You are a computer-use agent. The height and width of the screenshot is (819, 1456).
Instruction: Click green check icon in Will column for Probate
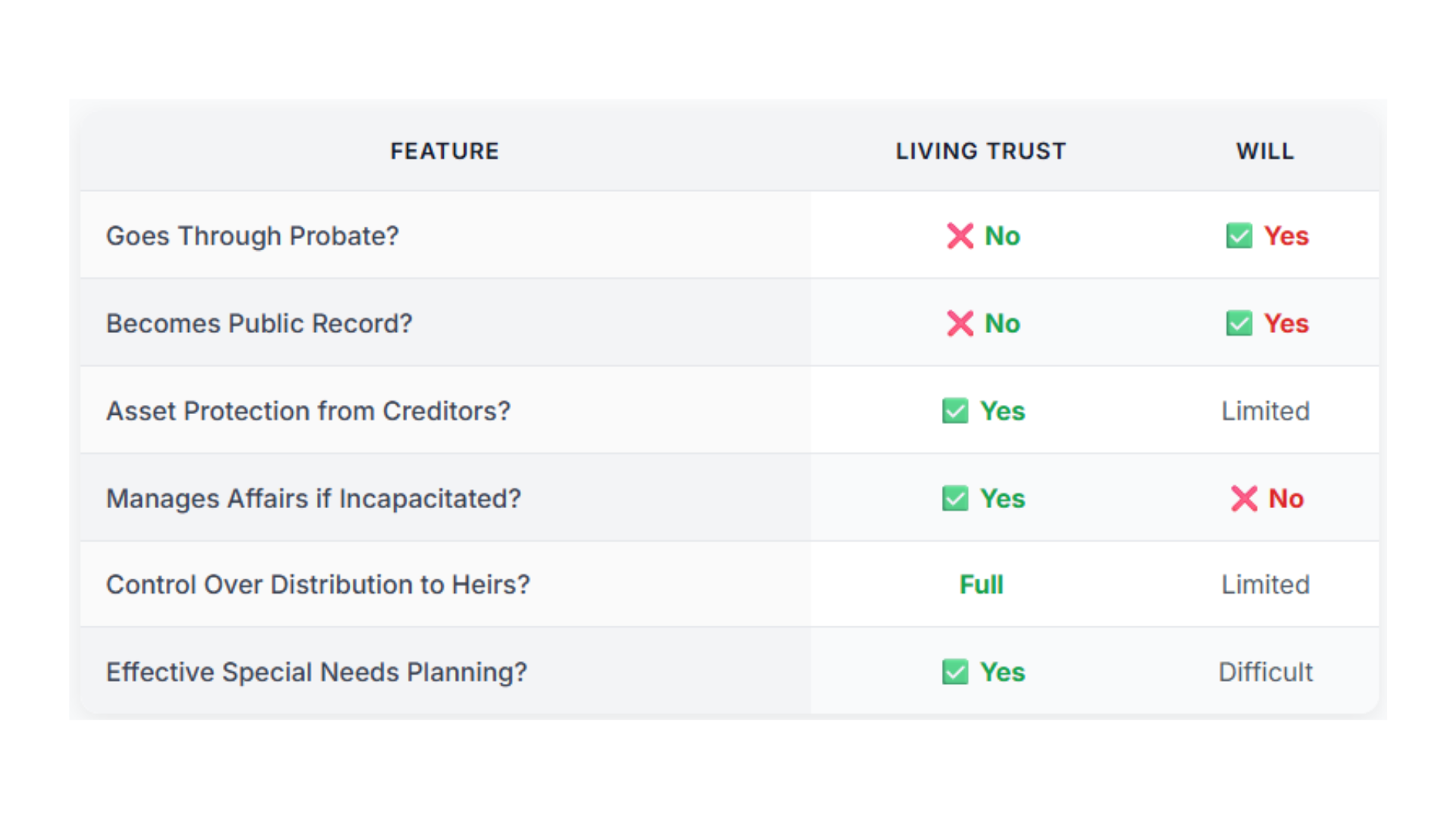[x=1239, y=236]
